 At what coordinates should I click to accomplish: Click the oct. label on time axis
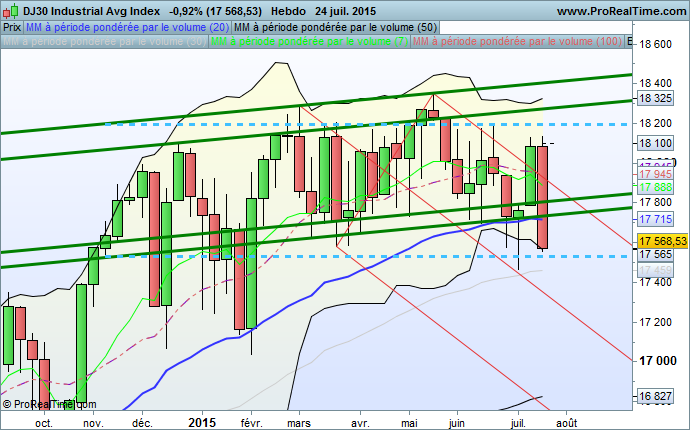pyautogui.click(x=44, y=423)
